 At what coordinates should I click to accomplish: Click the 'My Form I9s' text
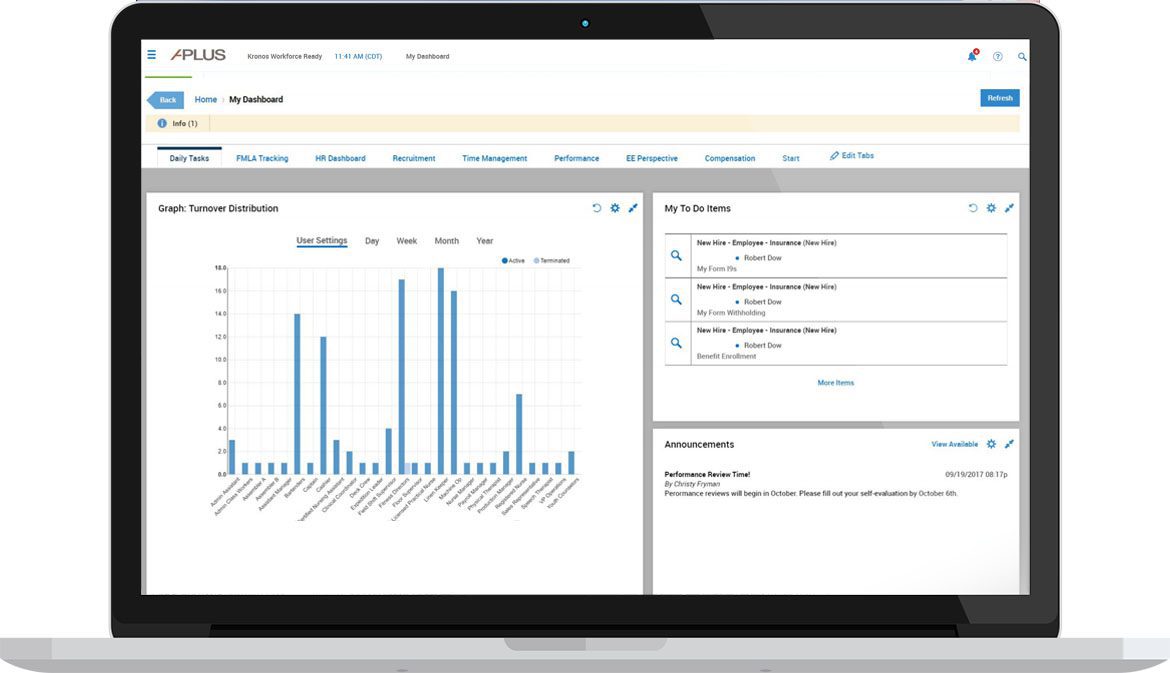click(x=716, y=269)
